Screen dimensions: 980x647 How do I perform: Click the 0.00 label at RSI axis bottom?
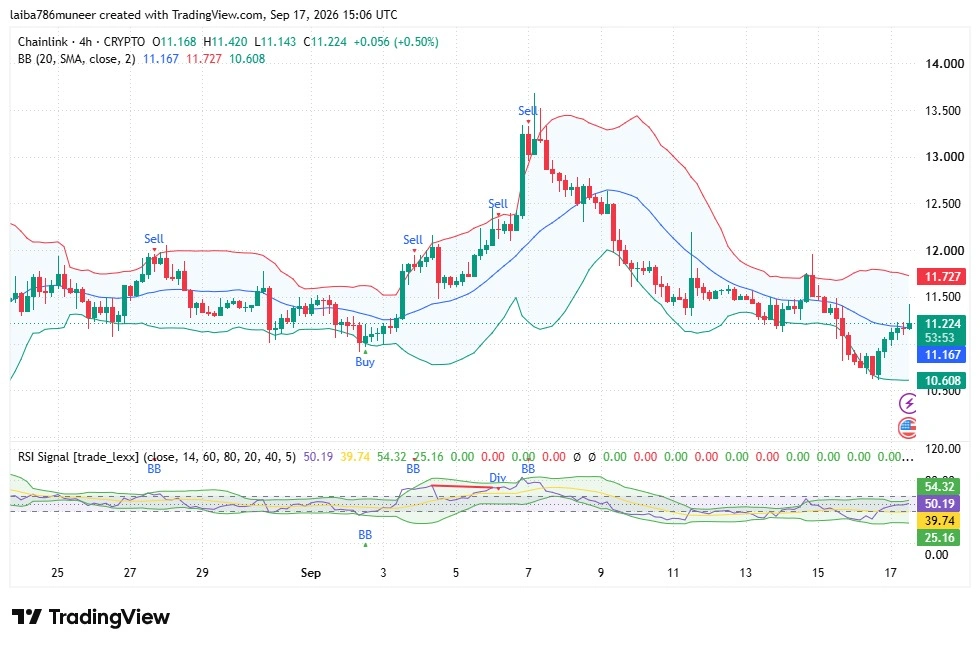click(936, 554)
